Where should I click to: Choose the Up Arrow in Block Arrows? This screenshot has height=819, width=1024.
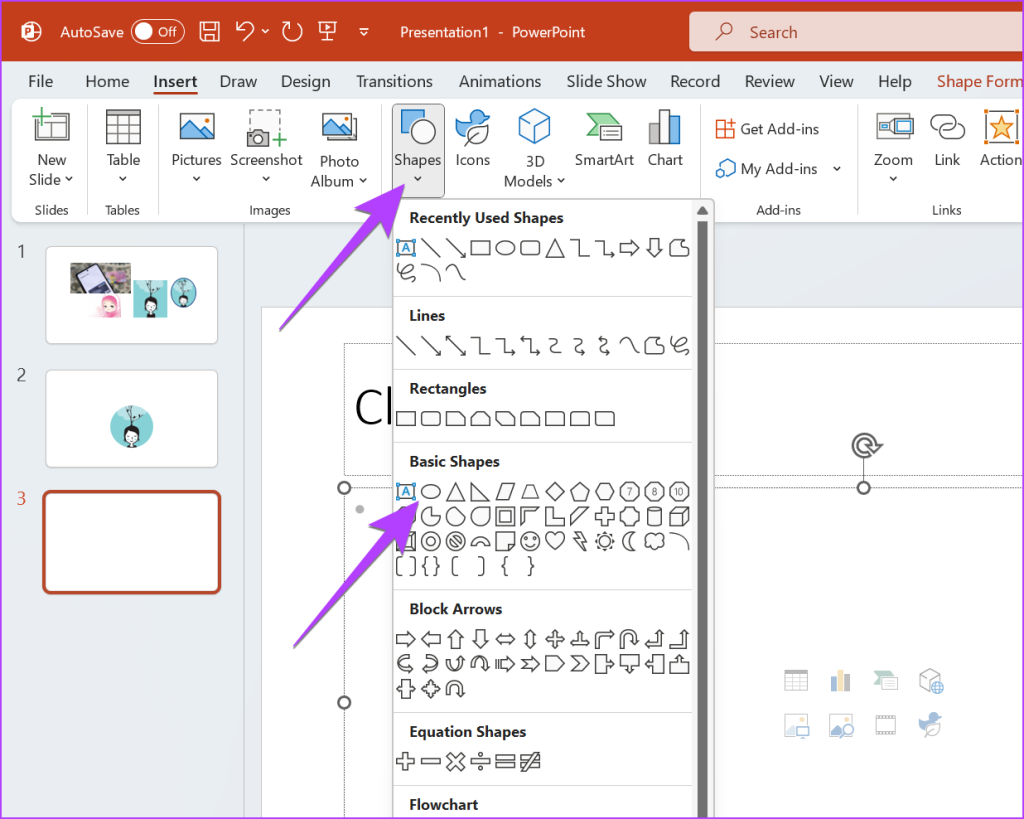pyautogui.click(x=456, y=639)
